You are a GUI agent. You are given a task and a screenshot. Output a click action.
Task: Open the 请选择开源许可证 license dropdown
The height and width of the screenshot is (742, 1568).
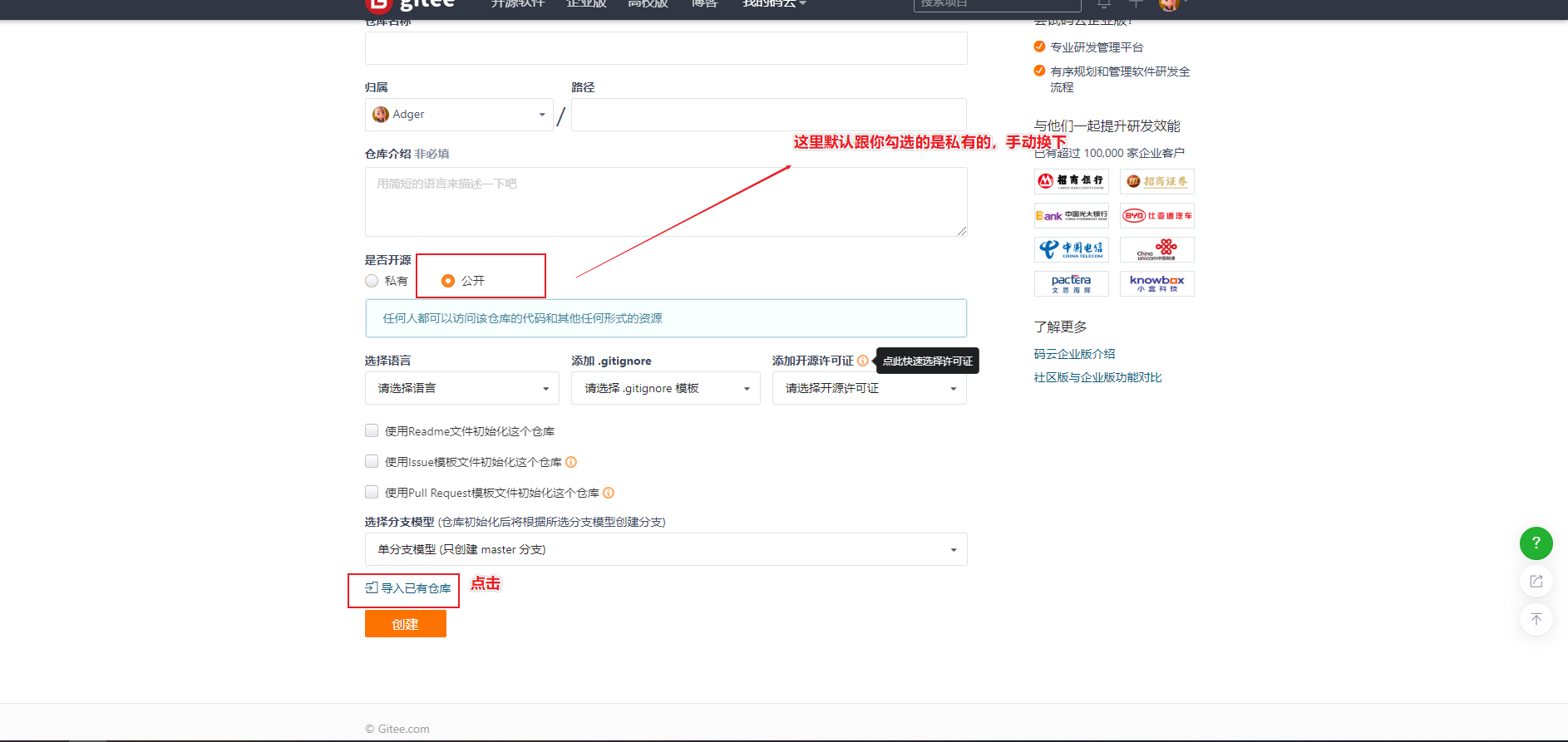pos(870,388)
